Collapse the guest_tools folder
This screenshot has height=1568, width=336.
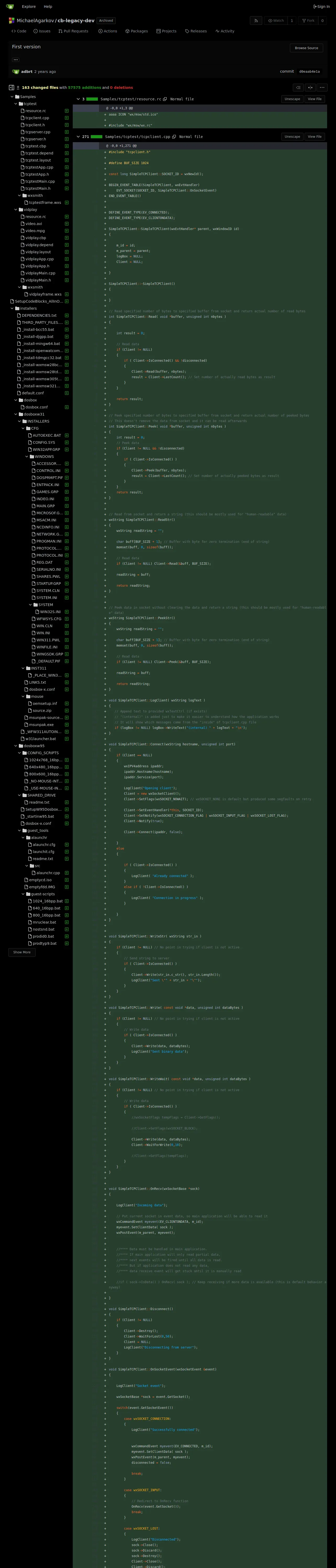(20, 830)
